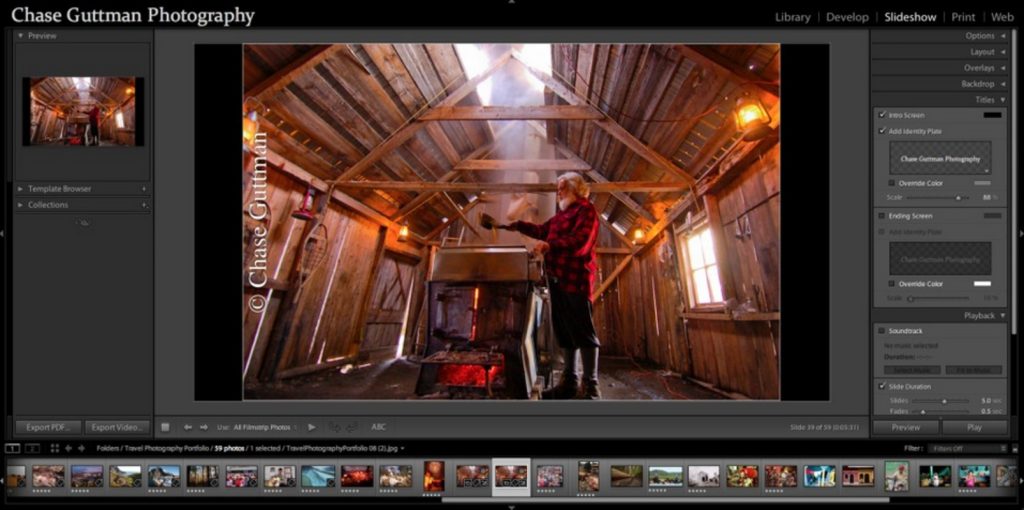
Task: Enable the Intro Screen checkbox
Action: coord(882,115)
